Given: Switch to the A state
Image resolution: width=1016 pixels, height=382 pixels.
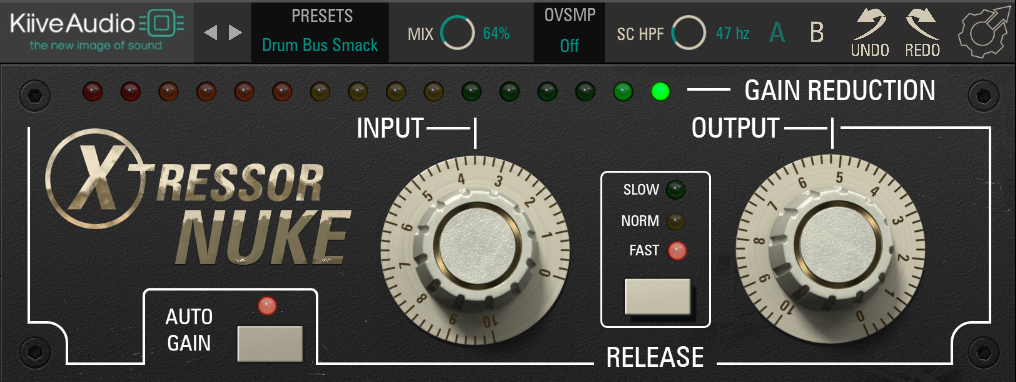Looking at the screenshot, I should (776, 32).
